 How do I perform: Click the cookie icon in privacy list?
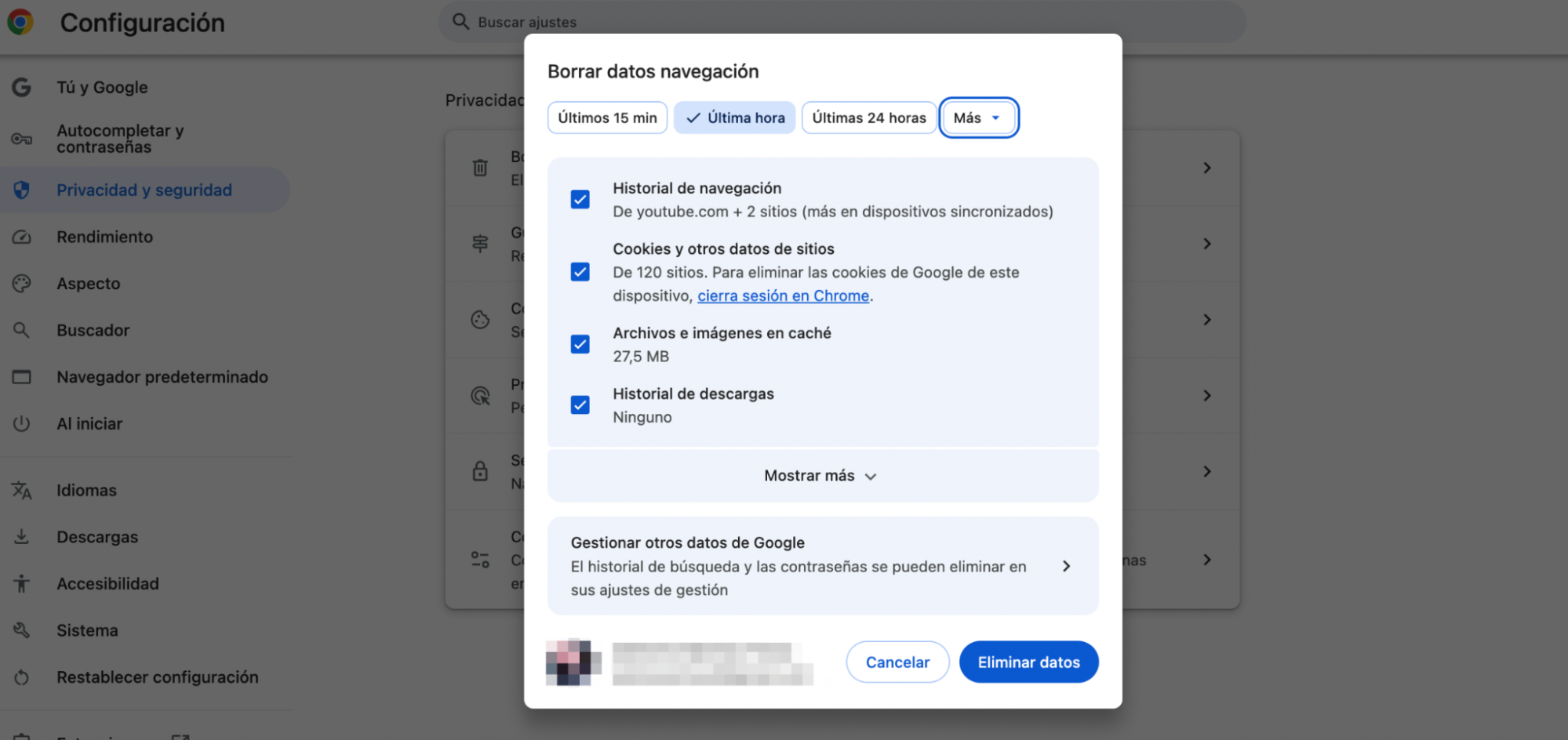coord(480,320)
